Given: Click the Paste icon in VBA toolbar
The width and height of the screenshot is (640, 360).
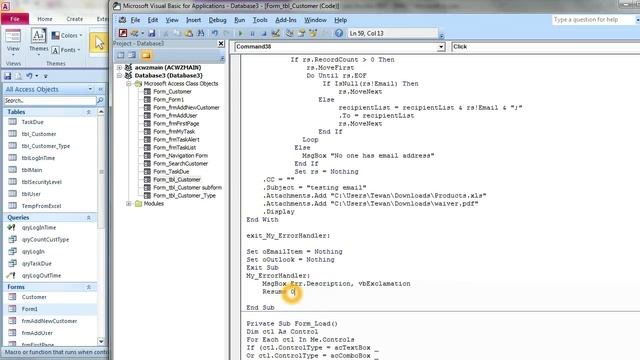Looking at the screenshot, I should pos(189,33).
